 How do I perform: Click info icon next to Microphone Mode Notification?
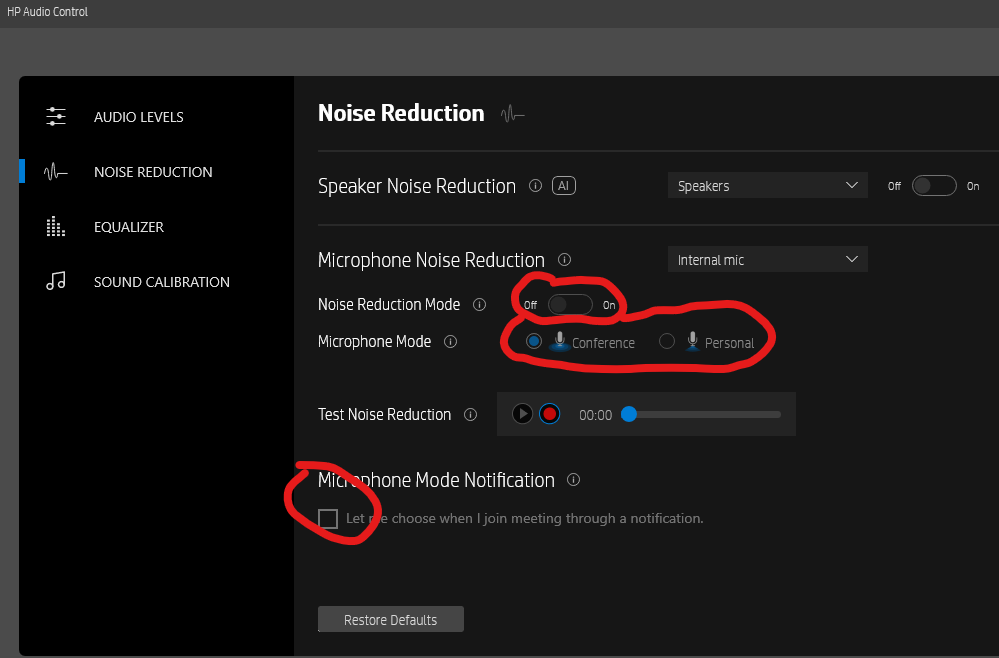click(x=573, y=480)
